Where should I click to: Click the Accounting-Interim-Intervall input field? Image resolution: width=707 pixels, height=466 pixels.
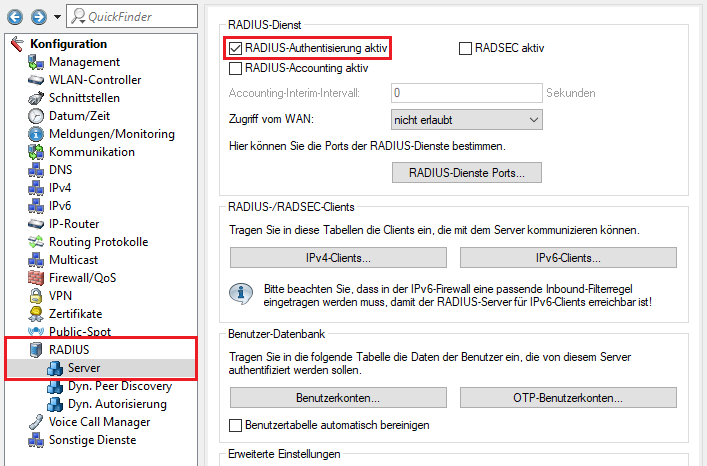(467, 93)
